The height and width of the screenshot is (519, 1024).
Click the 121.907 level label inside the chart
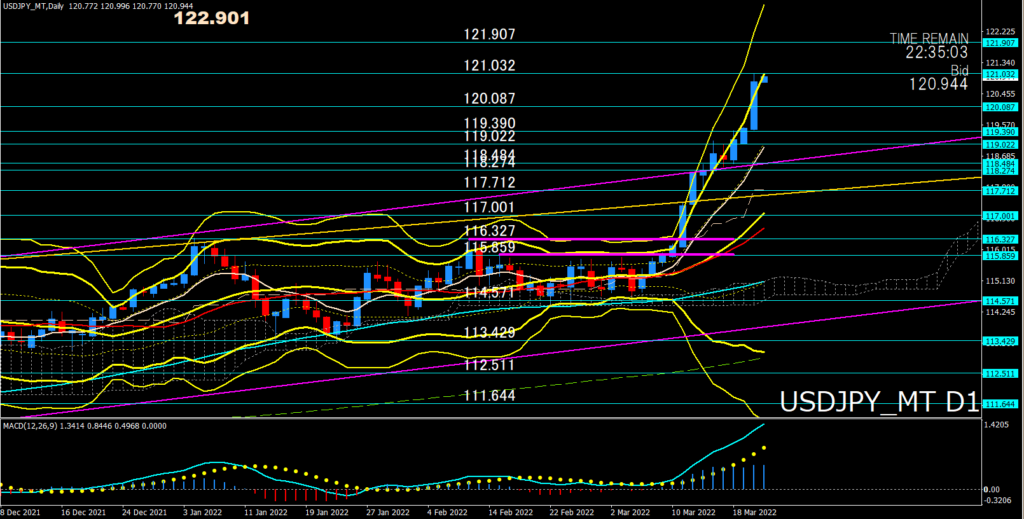pos(490,34)
